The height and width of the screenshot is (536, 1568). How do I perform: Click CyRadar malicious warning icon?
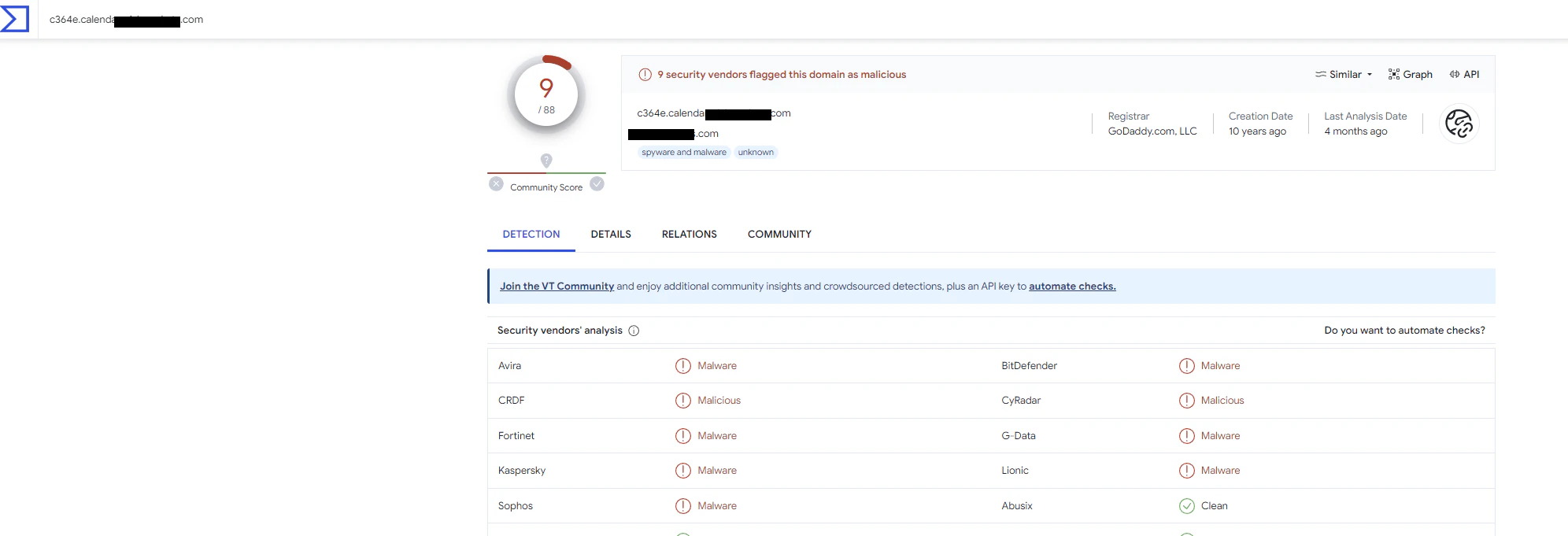coord(1187,401)
